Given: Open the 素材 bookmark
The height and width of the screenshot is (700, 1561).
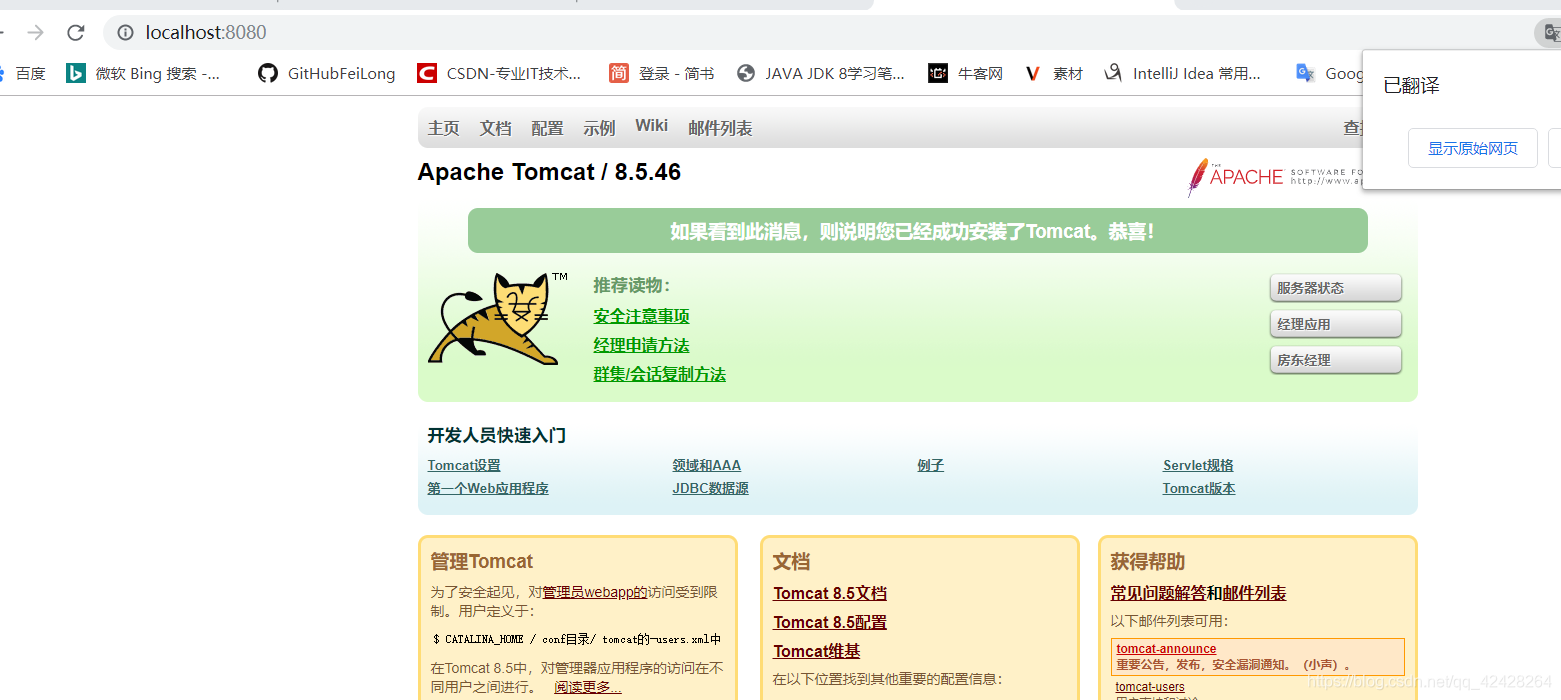Looking at the screenshot, I should (1054, 73).
